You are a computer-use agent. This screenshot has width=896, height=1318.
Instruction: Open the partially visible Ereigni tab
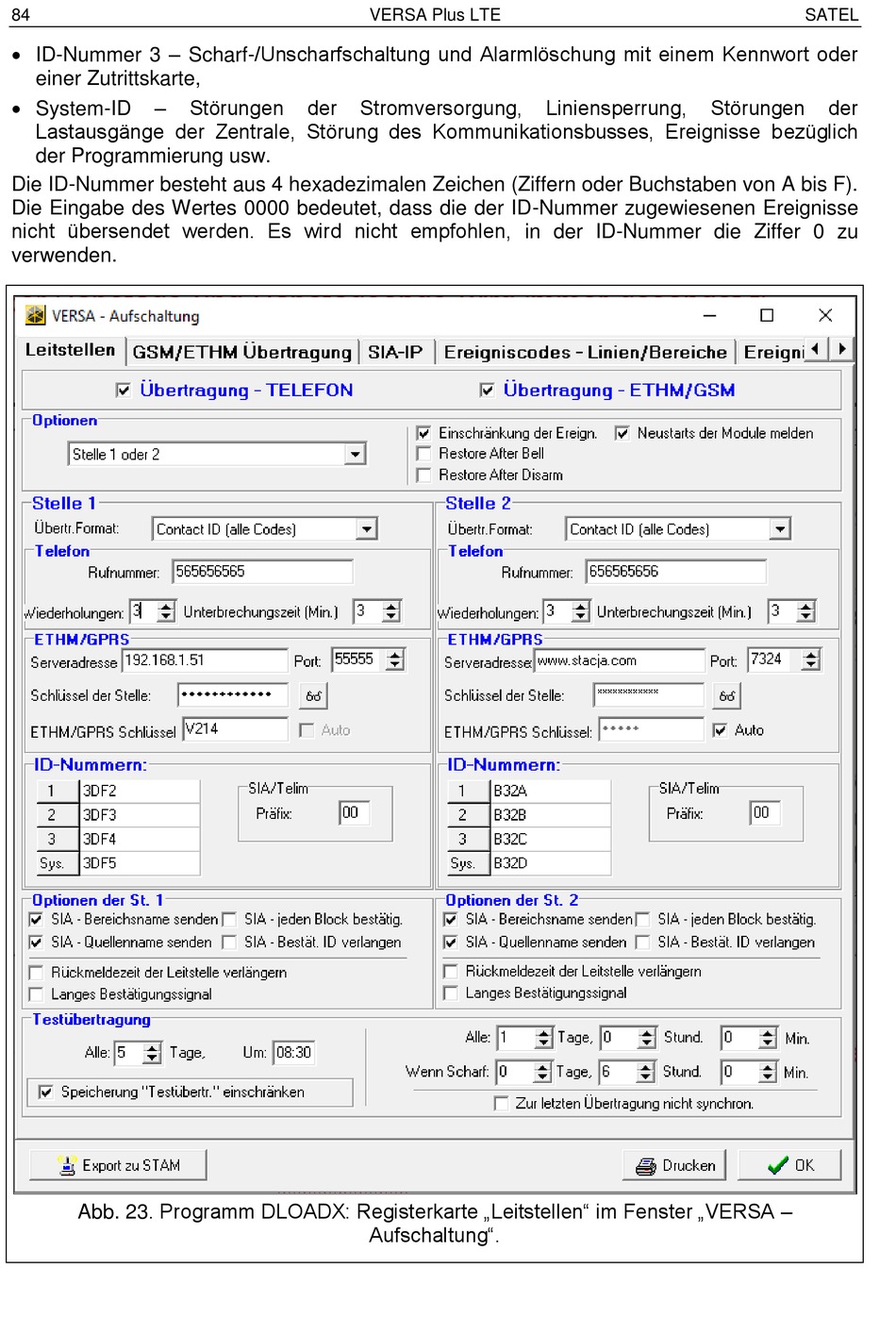click(773, 352)
